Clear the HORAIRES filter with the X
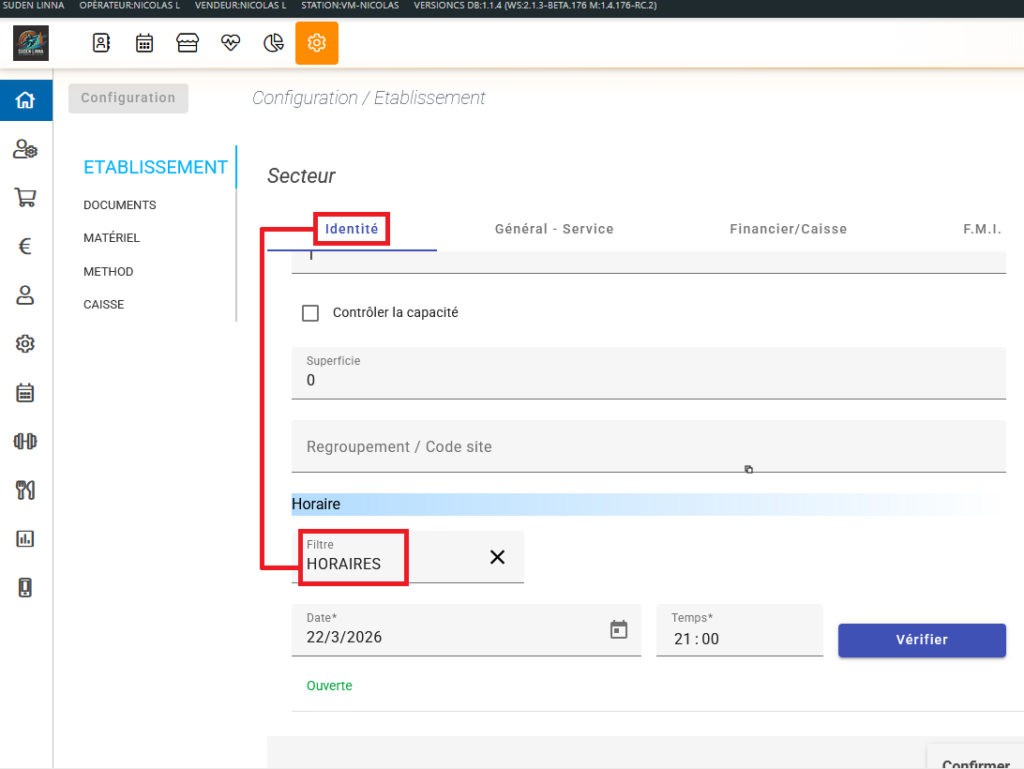This screenshot has width=1024, height=769. pos(497,557)
